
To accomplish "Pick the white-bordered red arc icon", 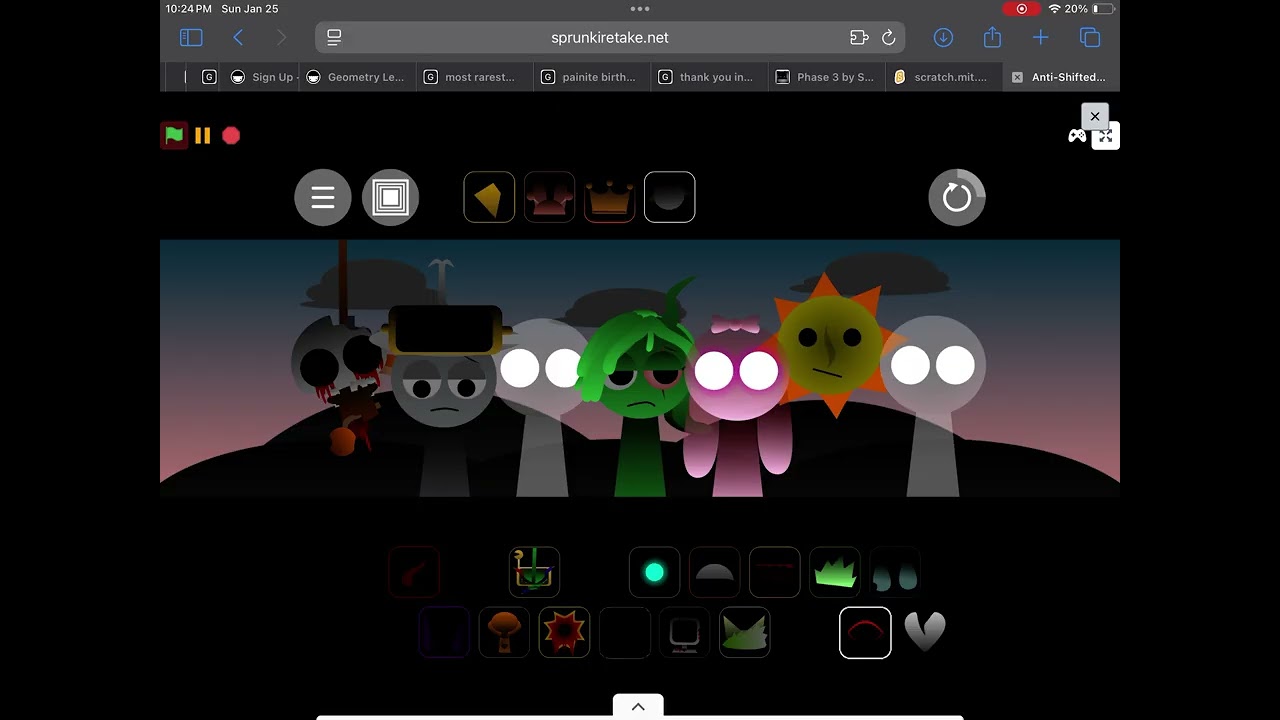I will tap(864, 632).
